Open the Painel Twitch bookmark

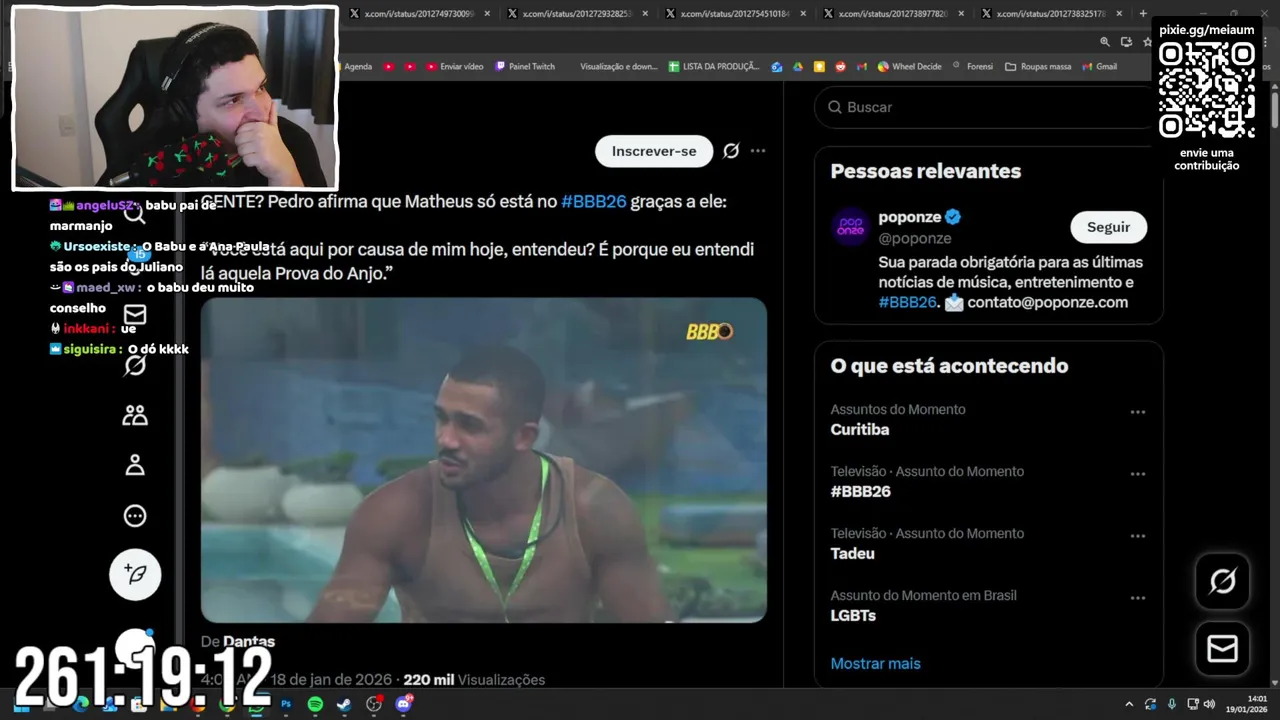pos(525,66)
